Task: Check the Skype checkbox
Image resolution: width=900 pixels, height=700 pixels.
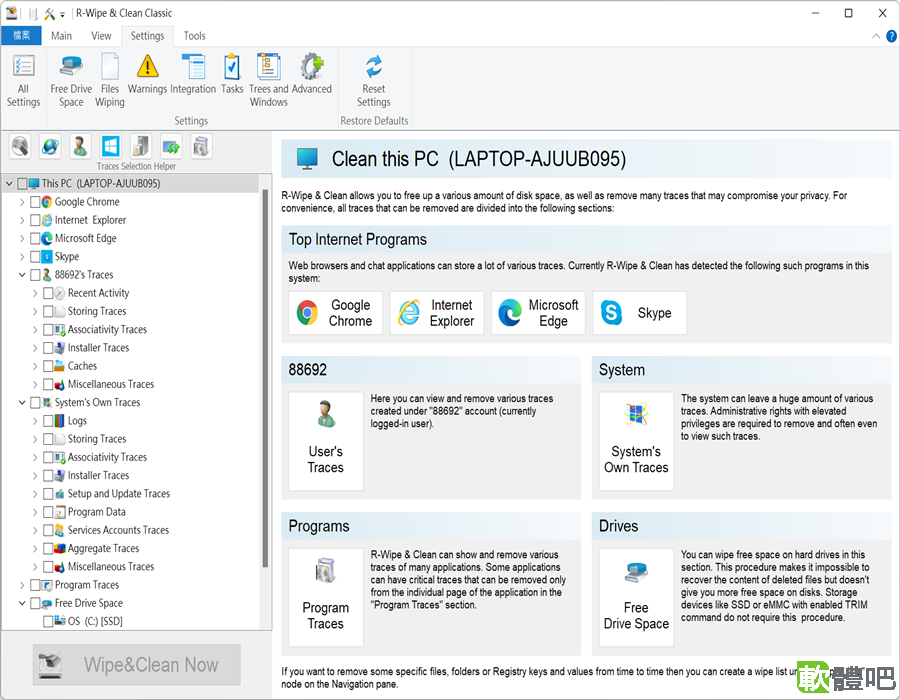Action: (35, 256)
